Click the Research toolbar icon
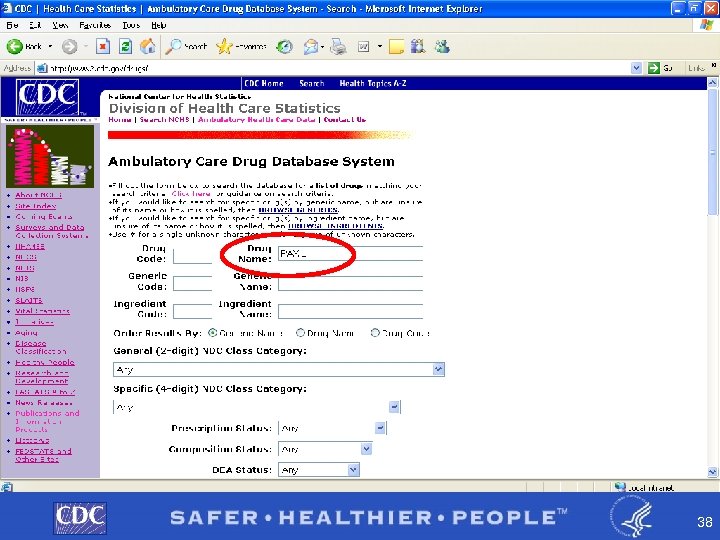 (418, 46)
